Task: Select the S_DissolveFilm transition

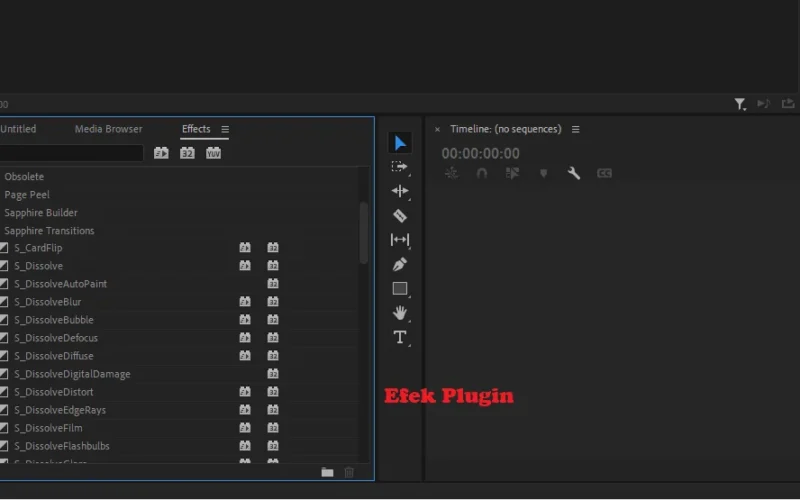Action: (48, 428)
